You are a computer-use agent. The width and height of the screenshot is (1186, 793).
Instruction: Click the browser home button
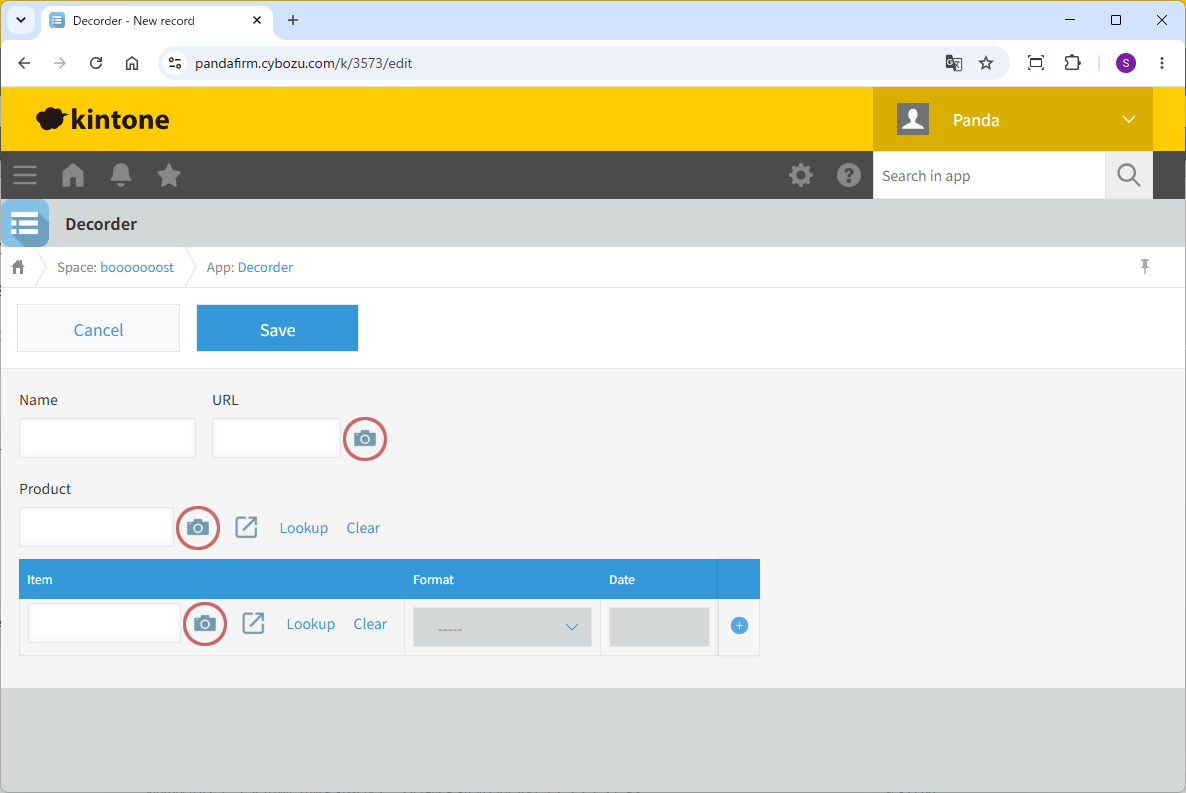point(132,63)
